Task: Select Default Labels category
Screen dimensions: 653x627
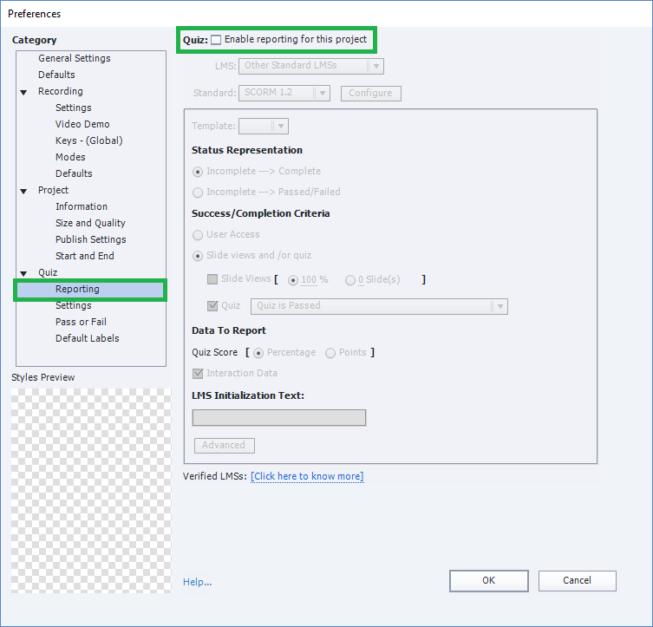Action: pos(87,338)
